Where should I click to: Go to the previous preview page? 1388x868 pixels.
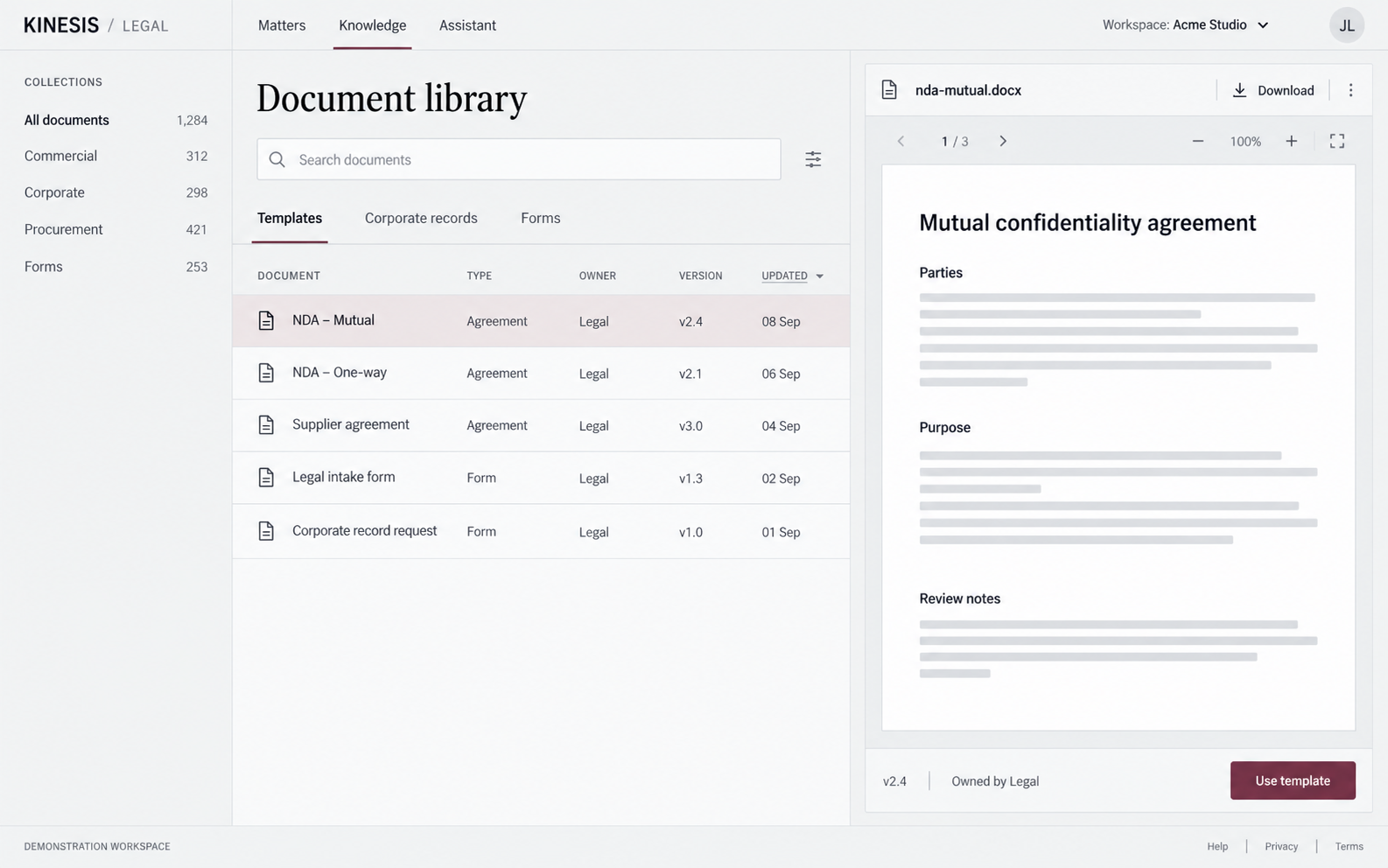tap(901, 141)
